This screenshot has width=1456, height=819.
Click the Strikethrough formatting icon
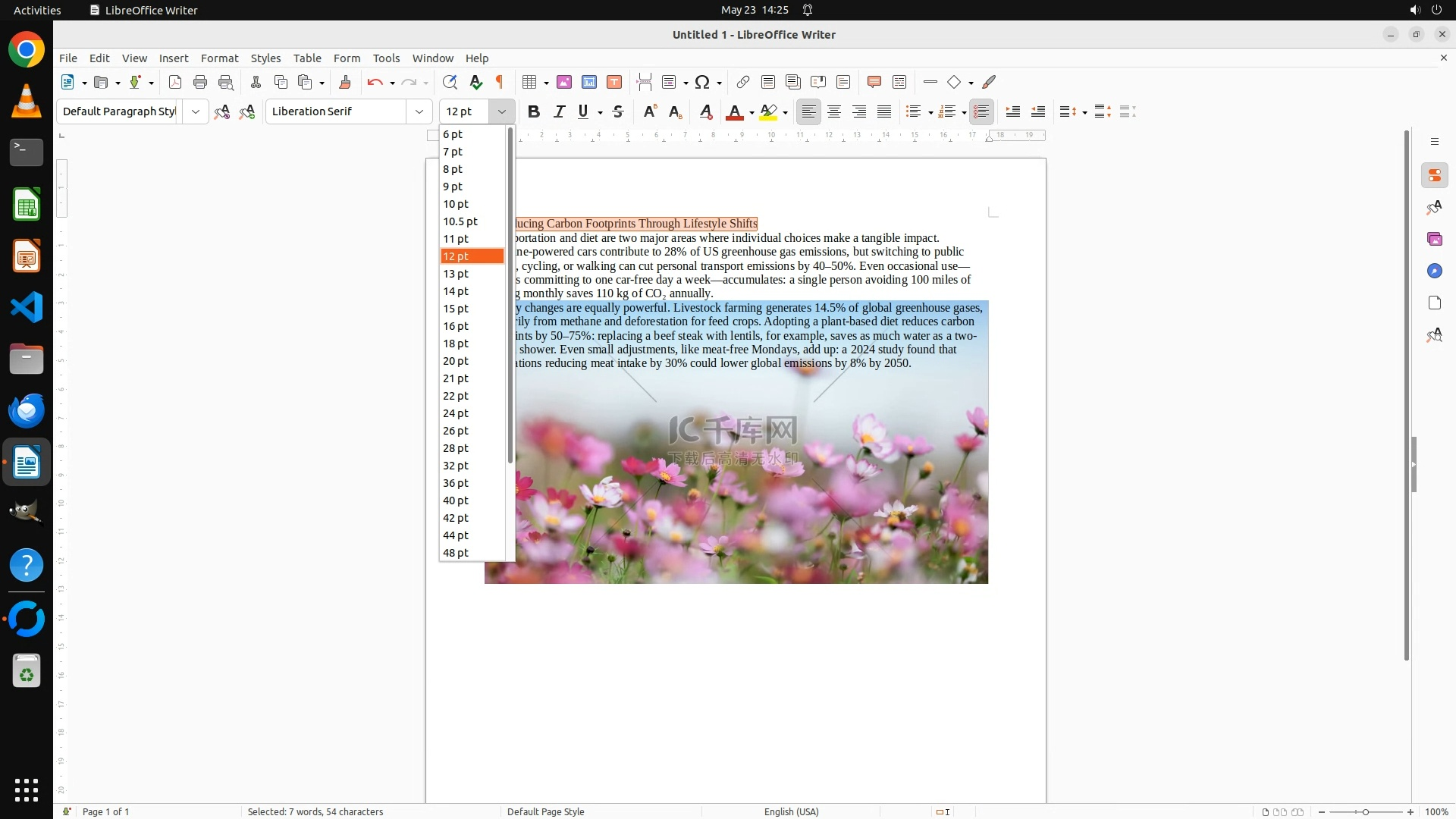[618, 111]
